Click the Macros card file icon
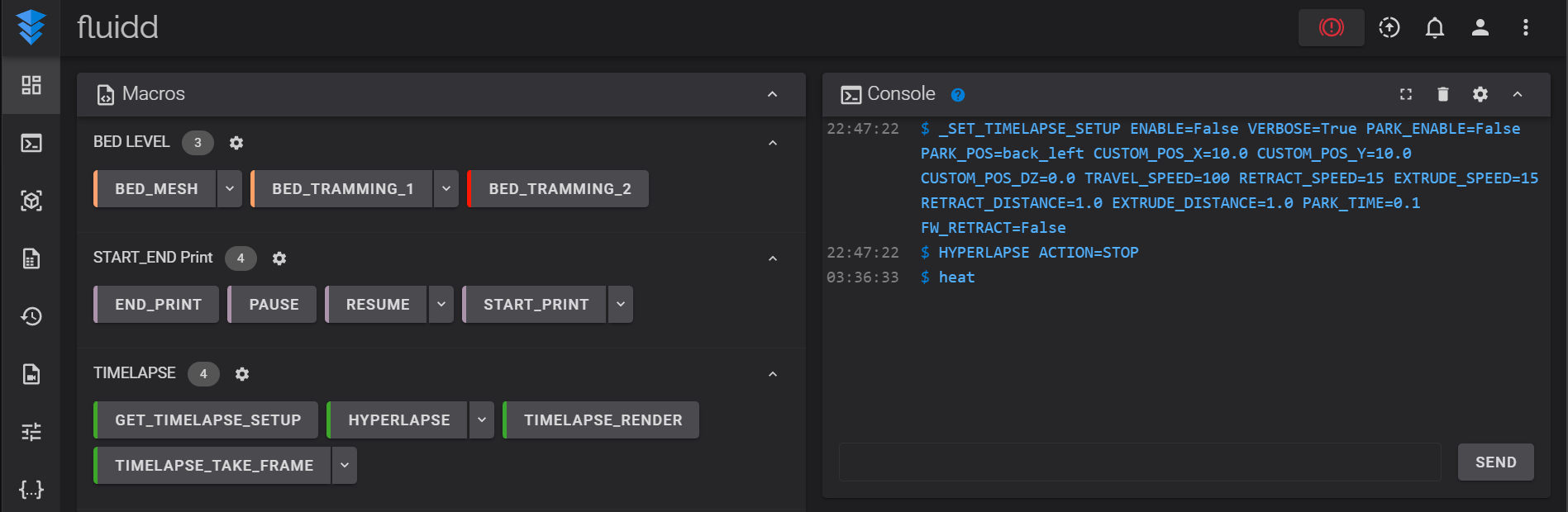Image resolution: width=1568 pixels, height=512 pixels. pos(106,95)
